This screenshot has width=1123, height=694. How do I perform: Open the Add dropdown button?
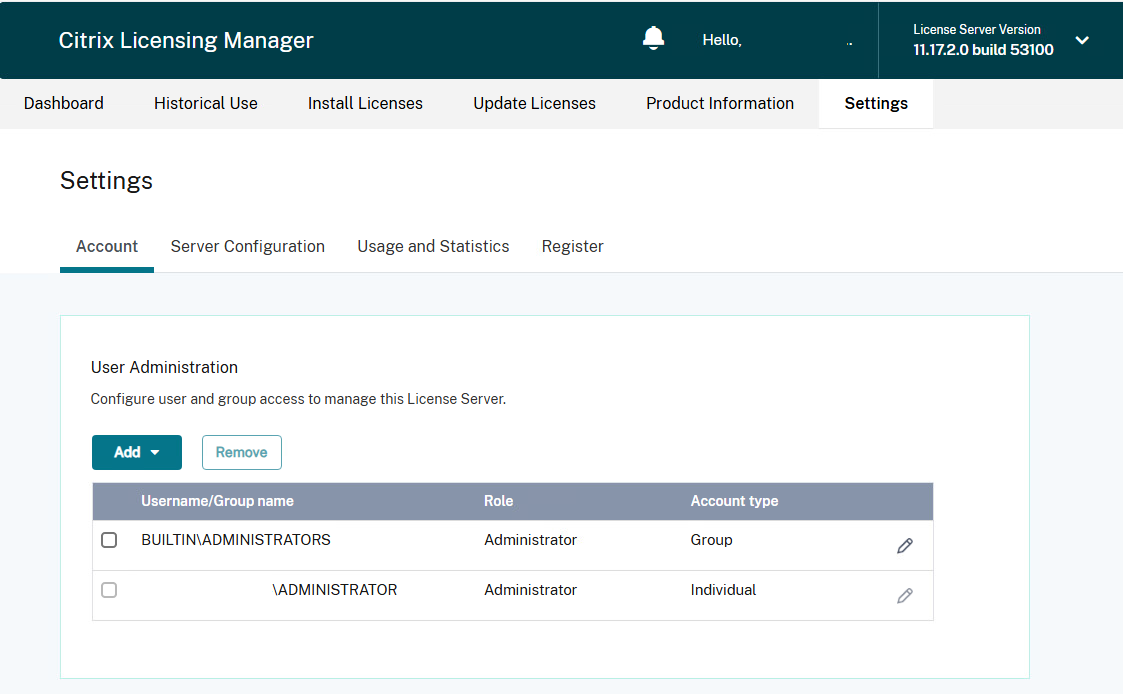137,452
